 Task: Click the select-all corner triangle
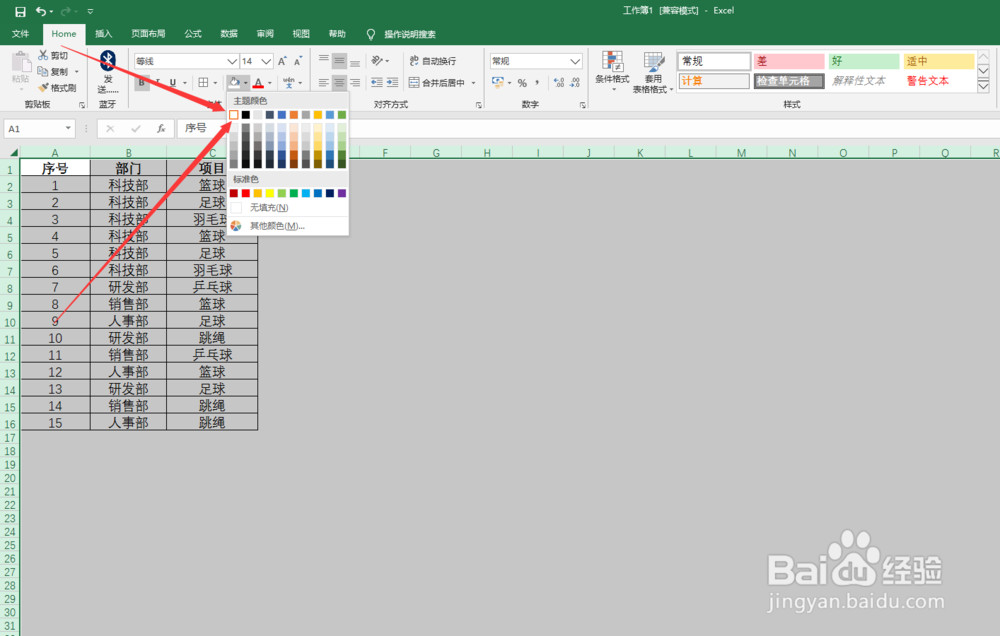point(13,152)
